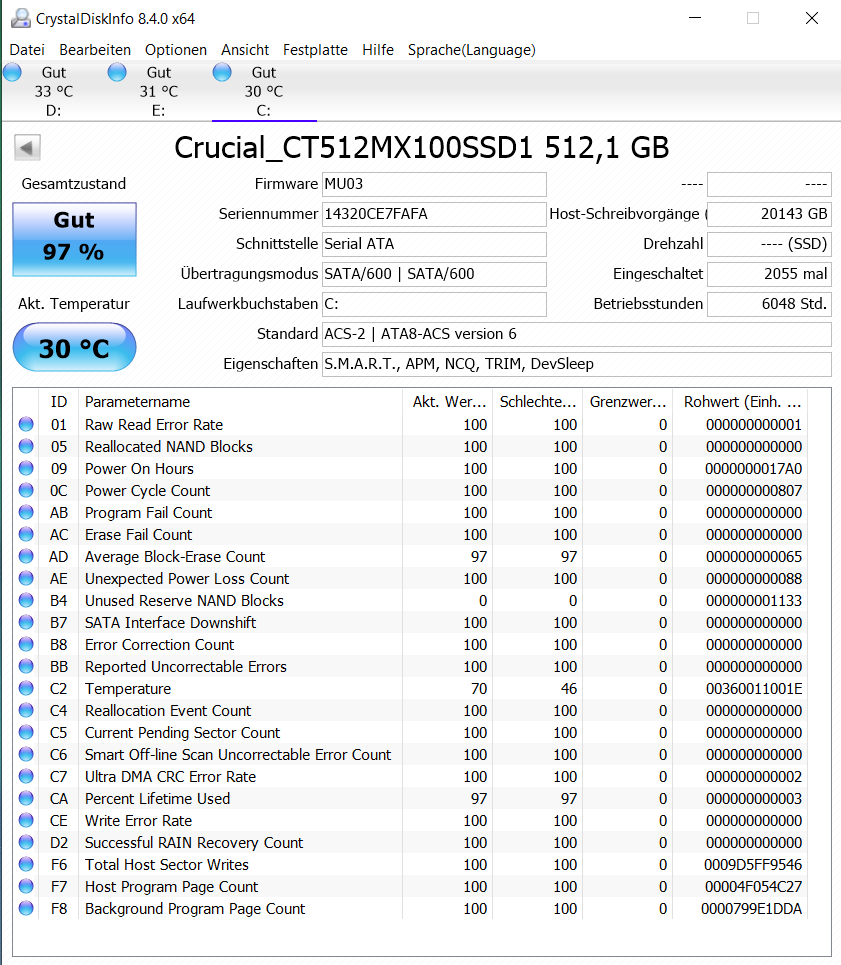The width and height of the screenshot is (841, 965).
Task: Open the Bearbeiten menu
Action: point(95,50)
